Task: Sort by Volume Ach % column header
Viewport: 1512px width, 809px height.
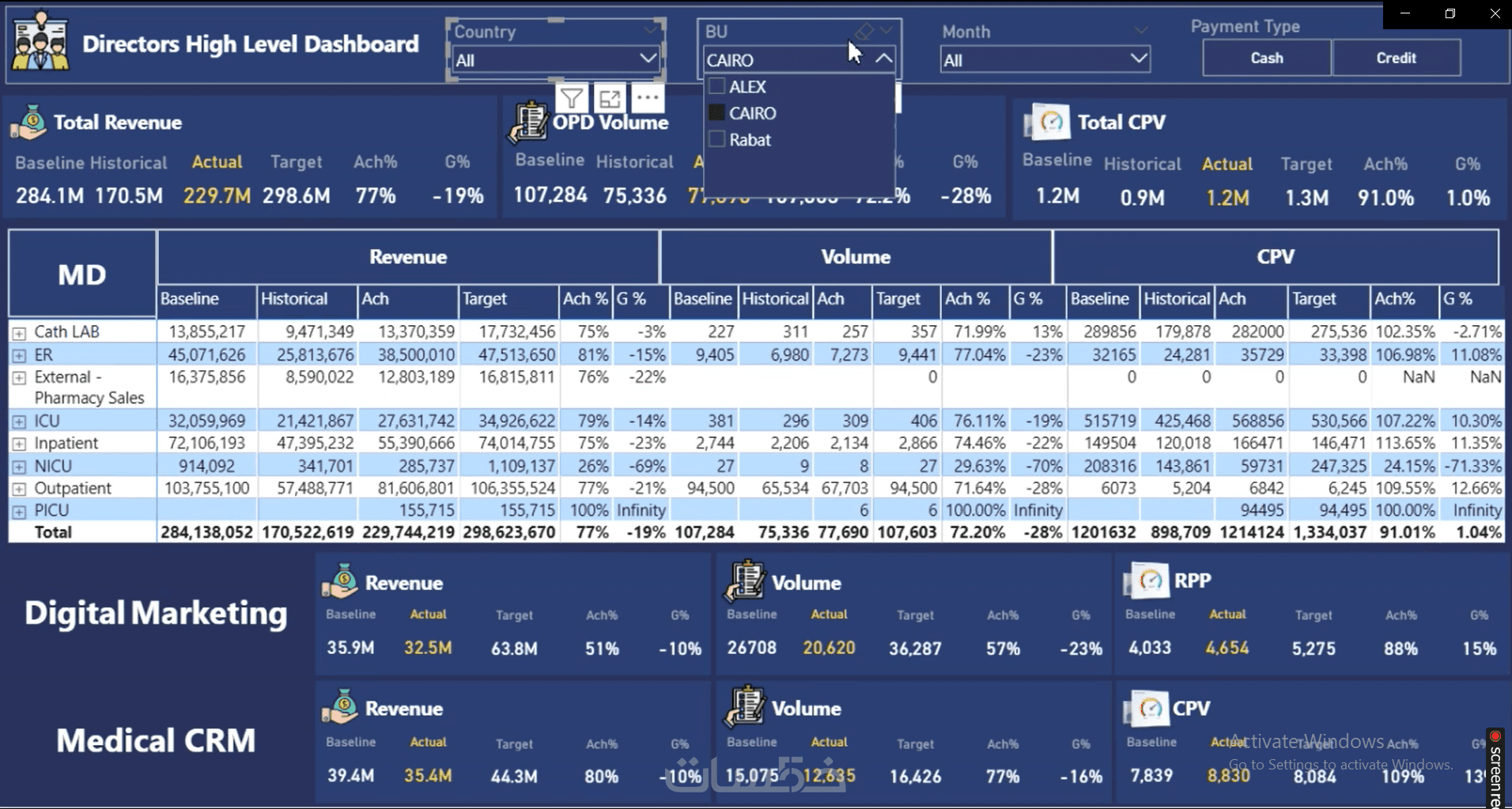Action: 975,299
